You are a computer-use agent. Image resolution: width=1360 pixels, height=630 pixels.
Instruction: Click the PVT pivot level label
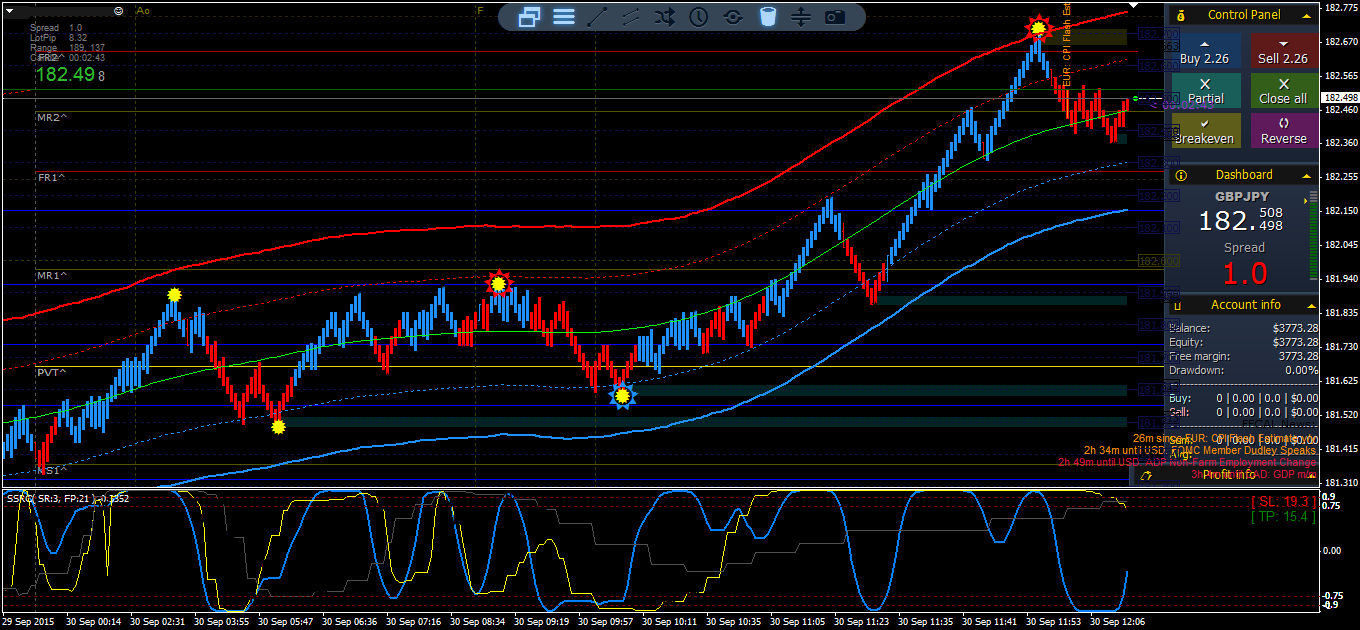tap(52, 373)
